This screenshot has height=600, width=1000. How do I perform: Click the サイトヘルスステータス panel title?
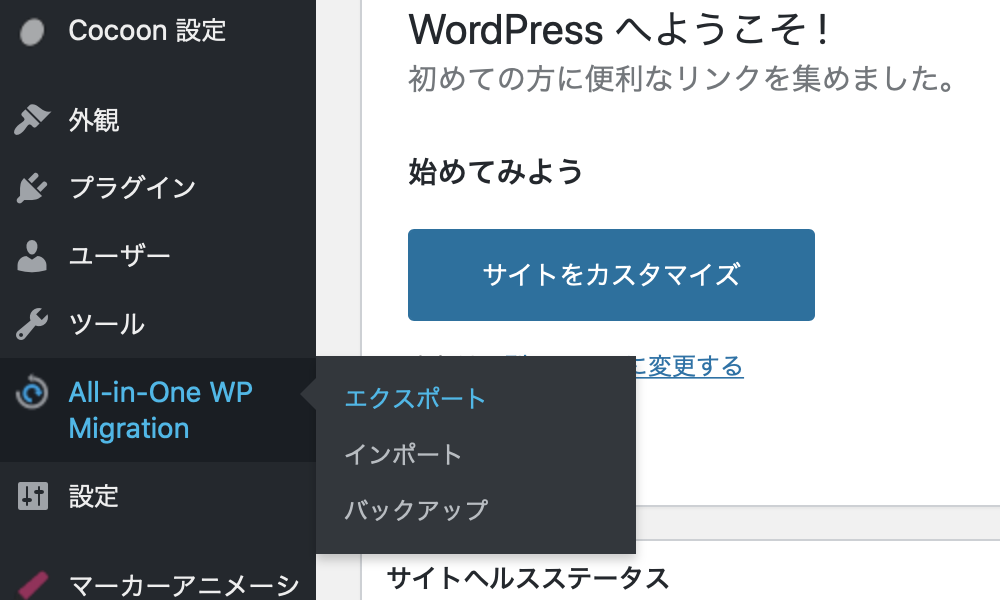(528, 578)
